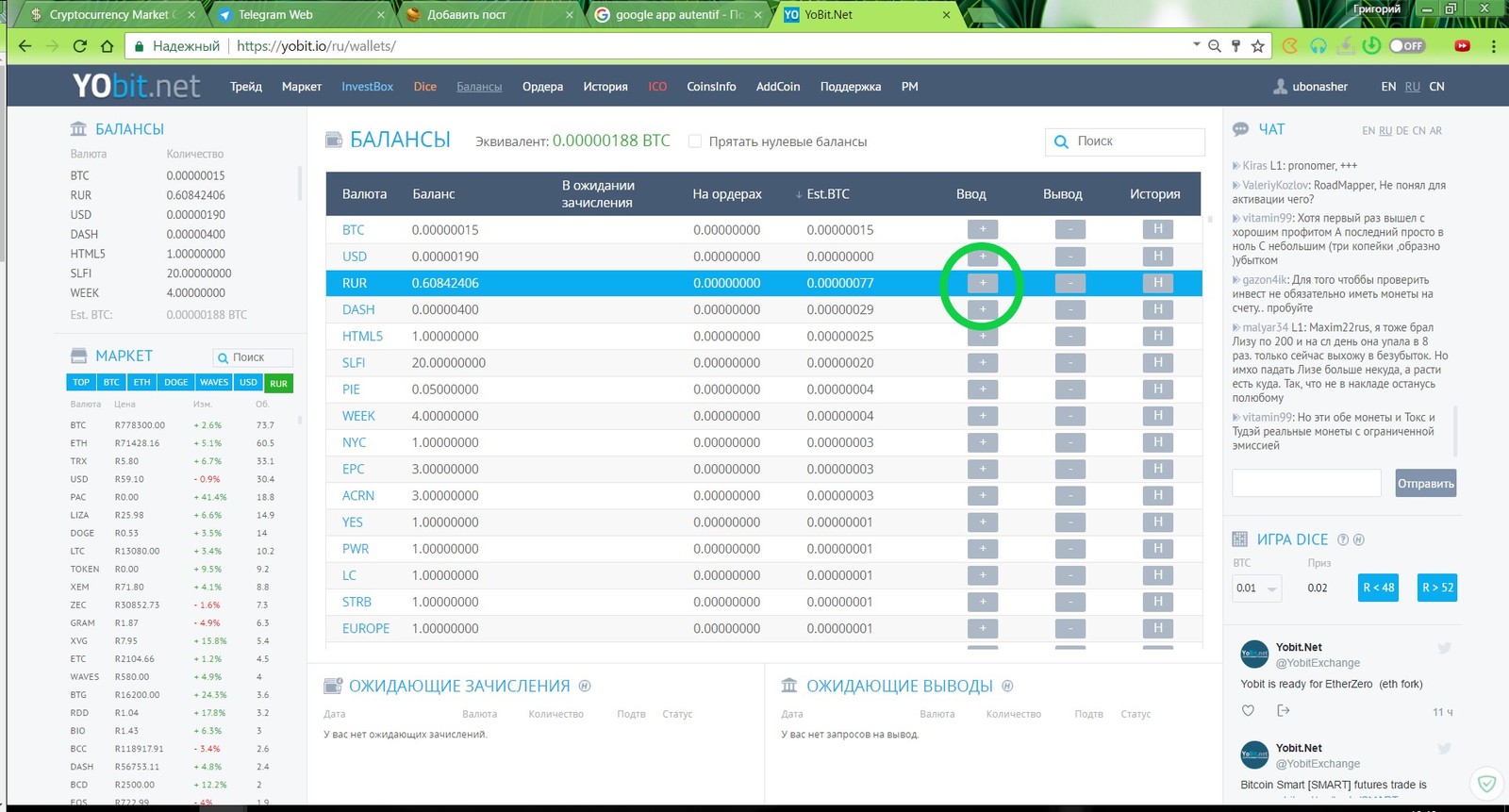Reload the page with the refresh icon

(80, 45)
